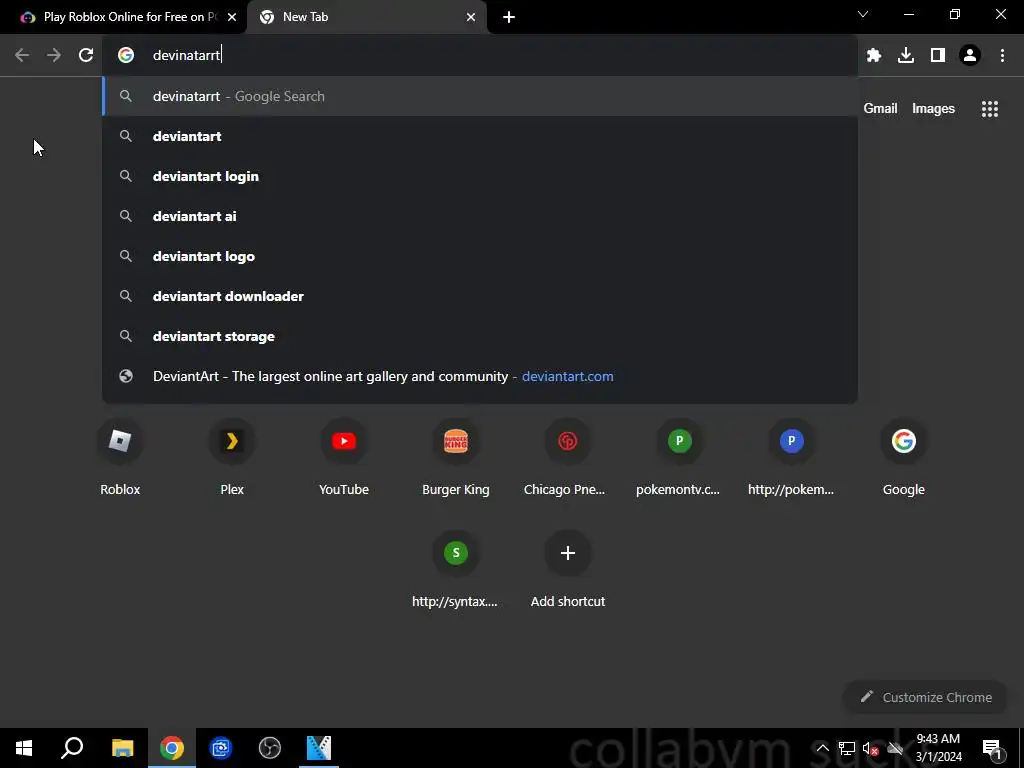Open the http://pokem... shortcut
This screenshot has height=768, width=1024.
pos(792,458)
